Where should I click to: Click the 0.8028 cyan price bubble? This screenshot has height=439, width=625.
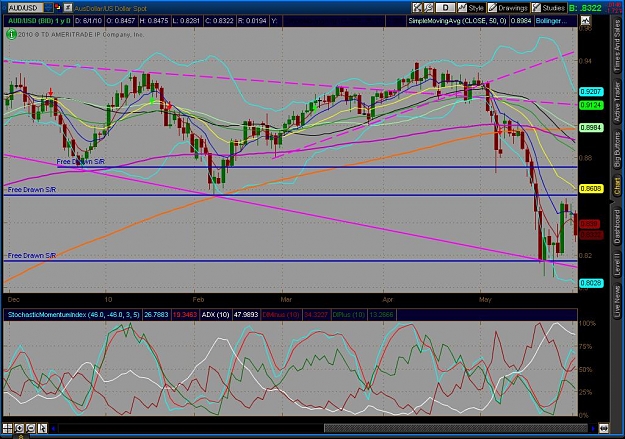(x=590, y=283)
